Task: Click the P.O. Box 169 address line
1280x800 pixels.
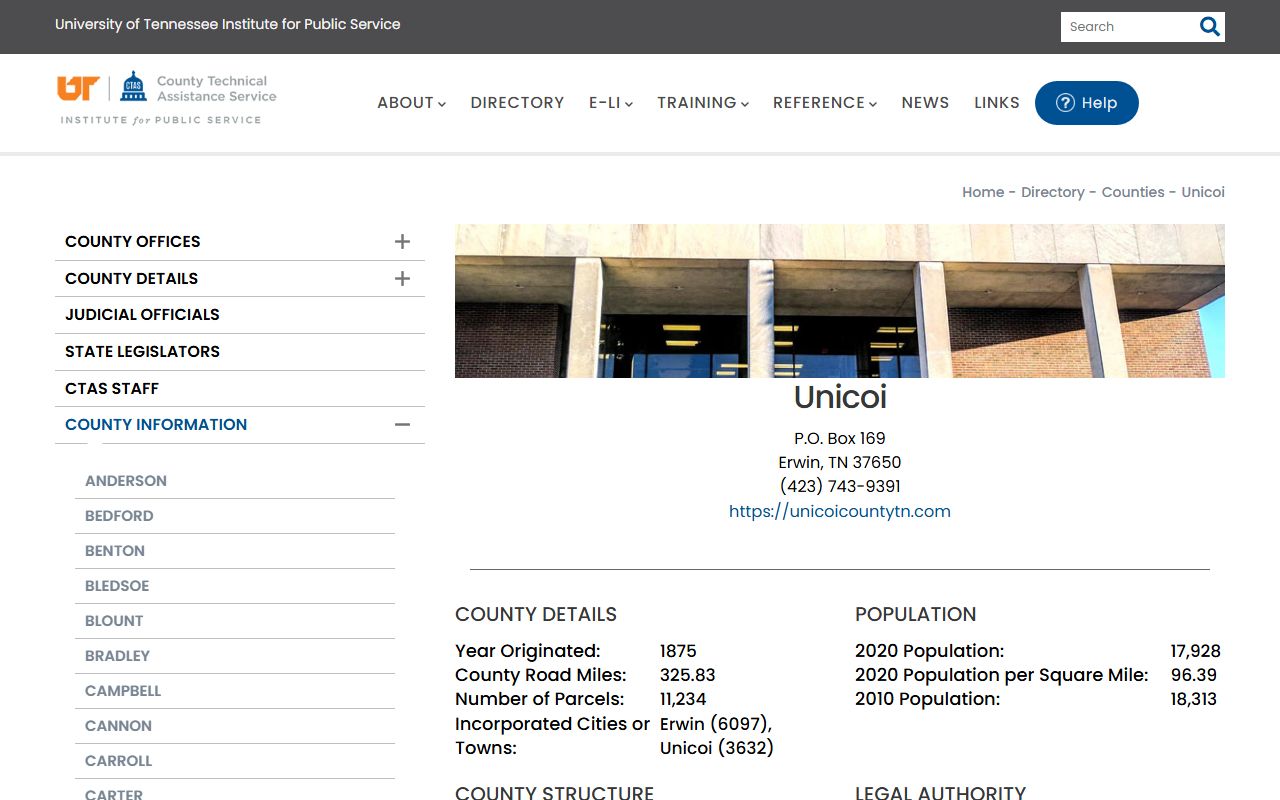Action: 840,438
